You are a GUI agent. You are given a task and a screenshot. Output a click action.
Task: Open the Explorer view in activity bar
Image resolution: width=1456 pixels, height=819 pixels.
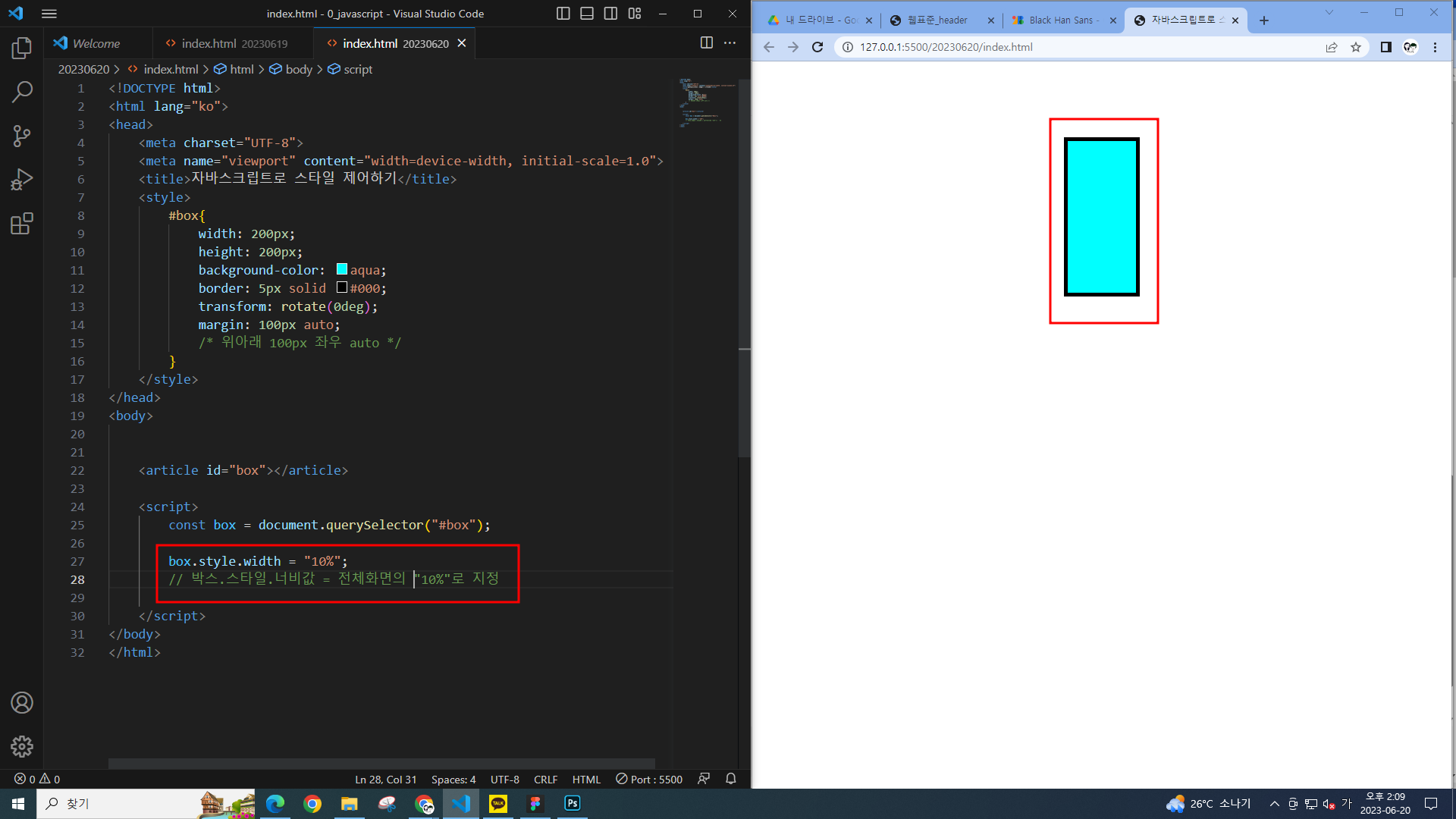tap(22, 49)
